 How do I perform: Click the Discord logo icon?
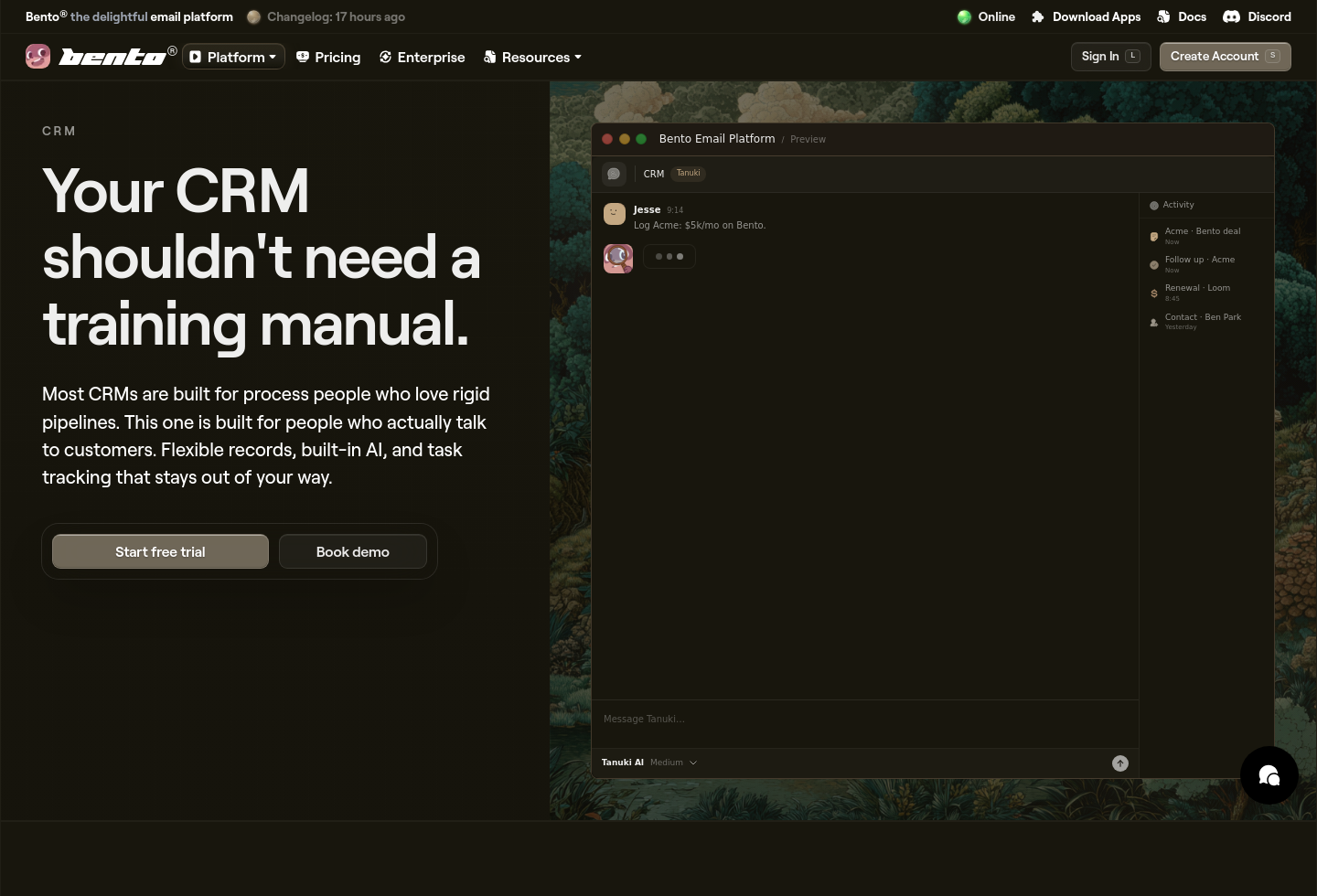[1231, 16]
